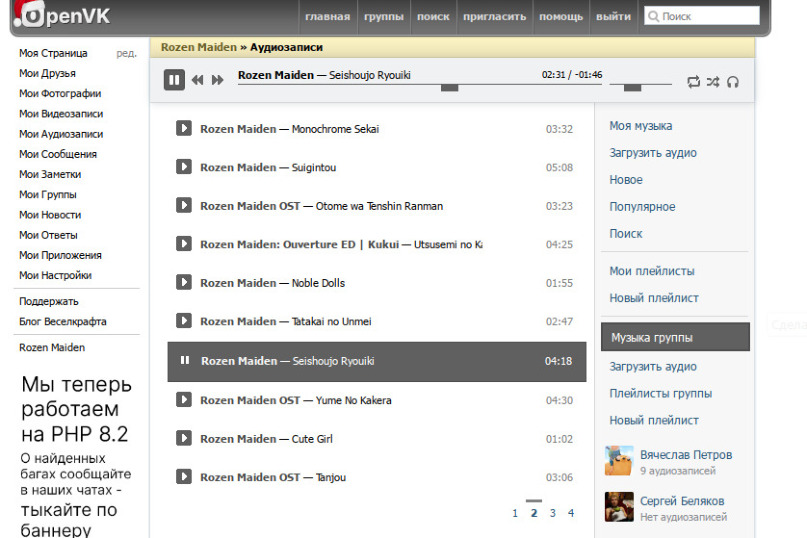Open Мои Заметки

50,174
